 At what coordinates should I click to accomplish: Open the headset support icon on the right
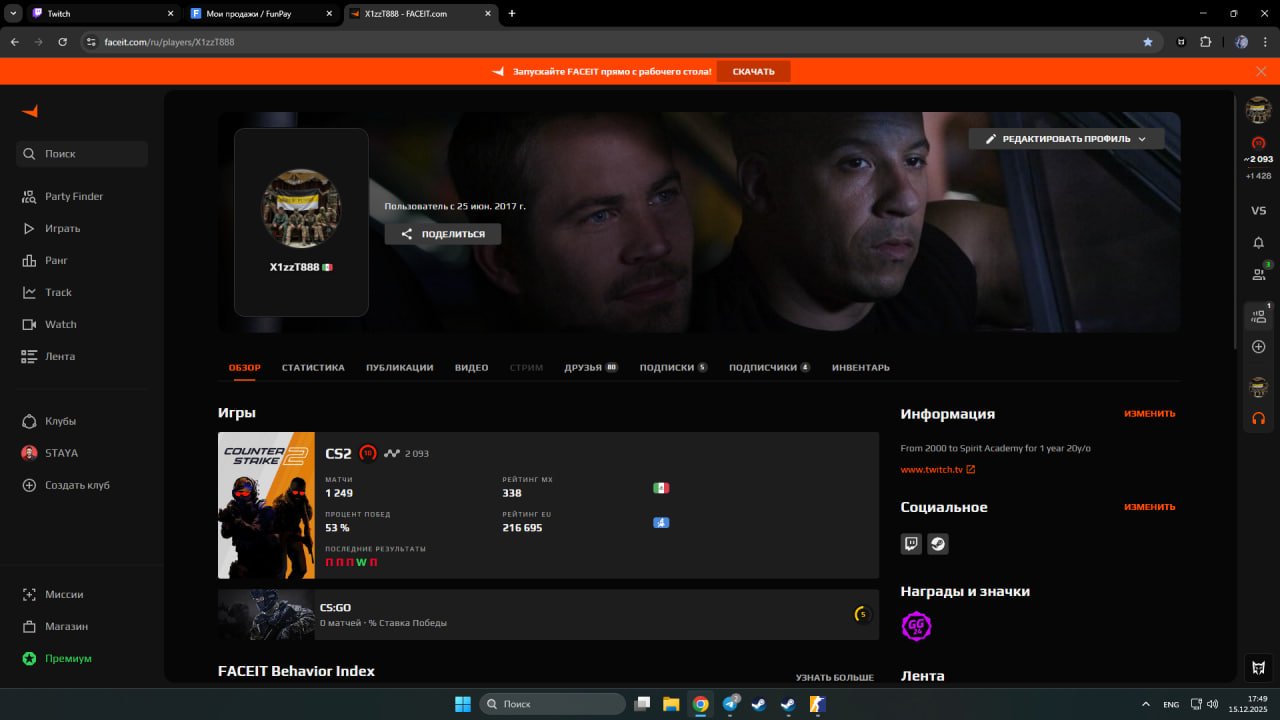pyautogui.click(x=1258, y=420)
